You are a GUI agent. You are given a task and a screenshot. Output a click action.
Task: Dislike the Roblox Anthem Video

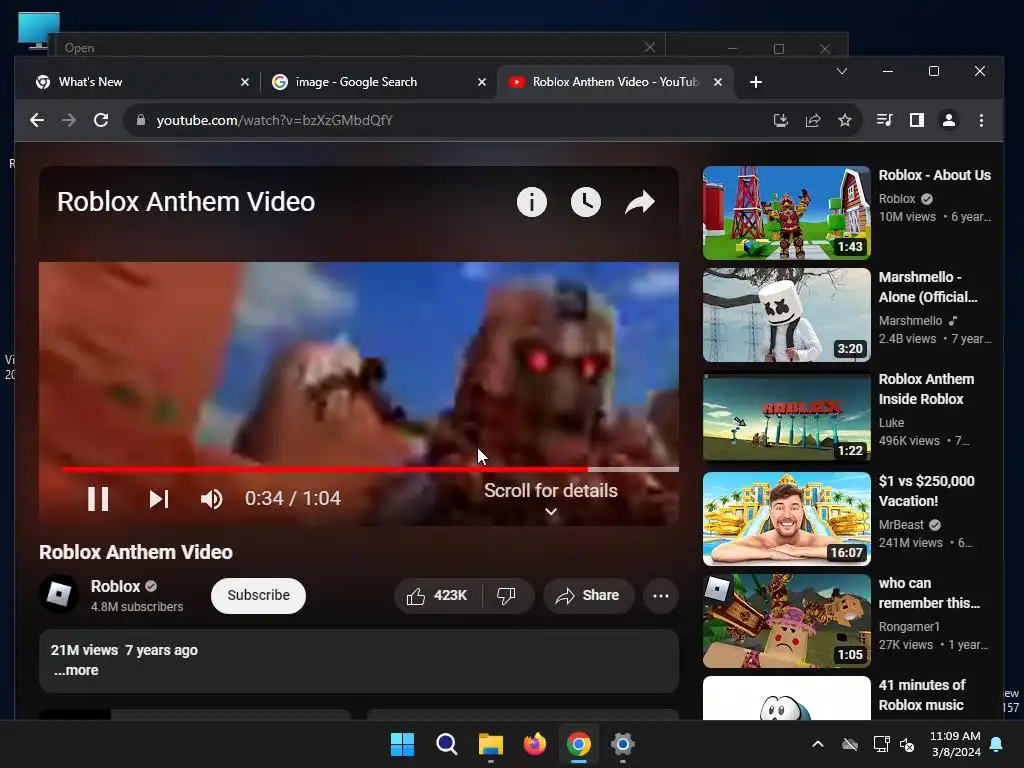506,596
